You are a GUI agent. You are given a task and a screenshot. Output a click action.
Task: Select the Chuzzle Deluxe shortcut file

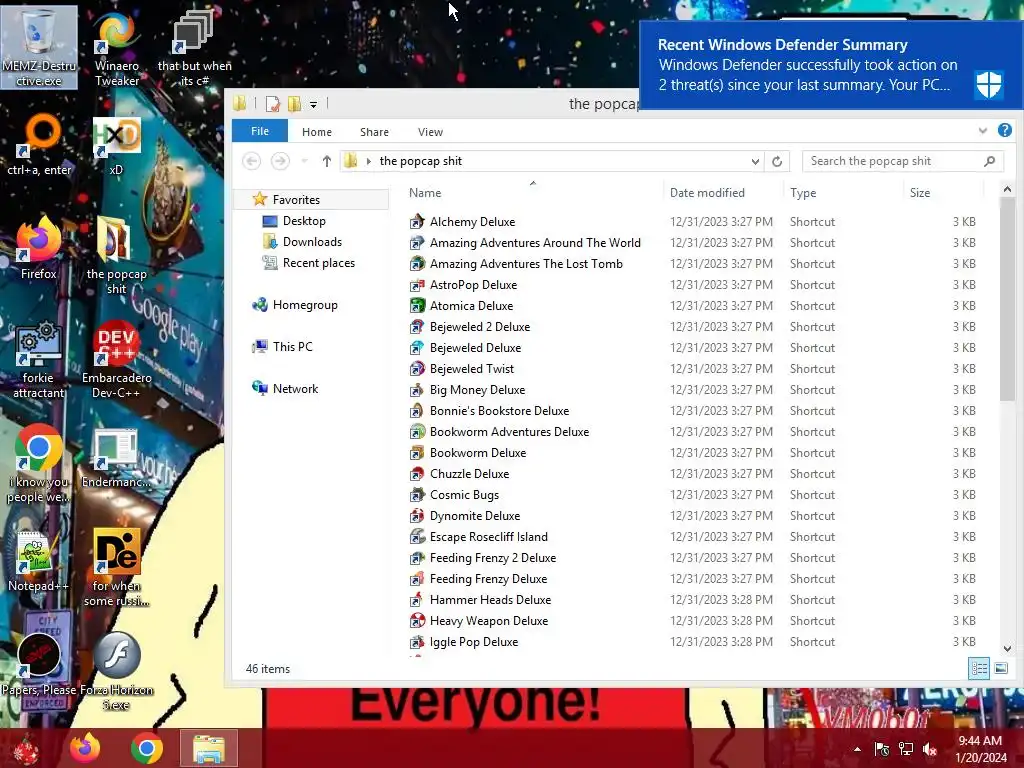click(x=469, y=474)
